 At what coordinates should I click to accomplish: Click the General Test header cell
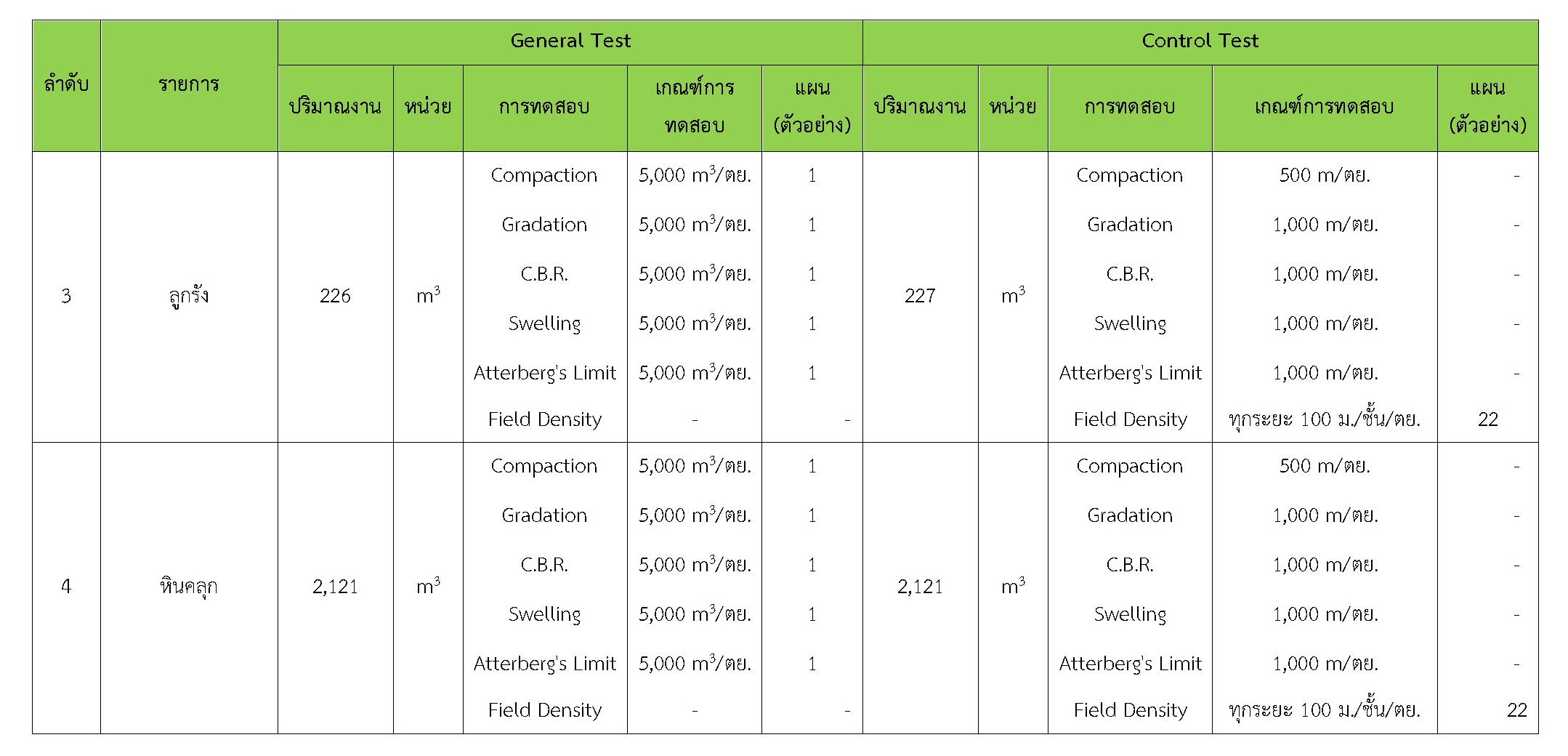(x=570, y=41)
